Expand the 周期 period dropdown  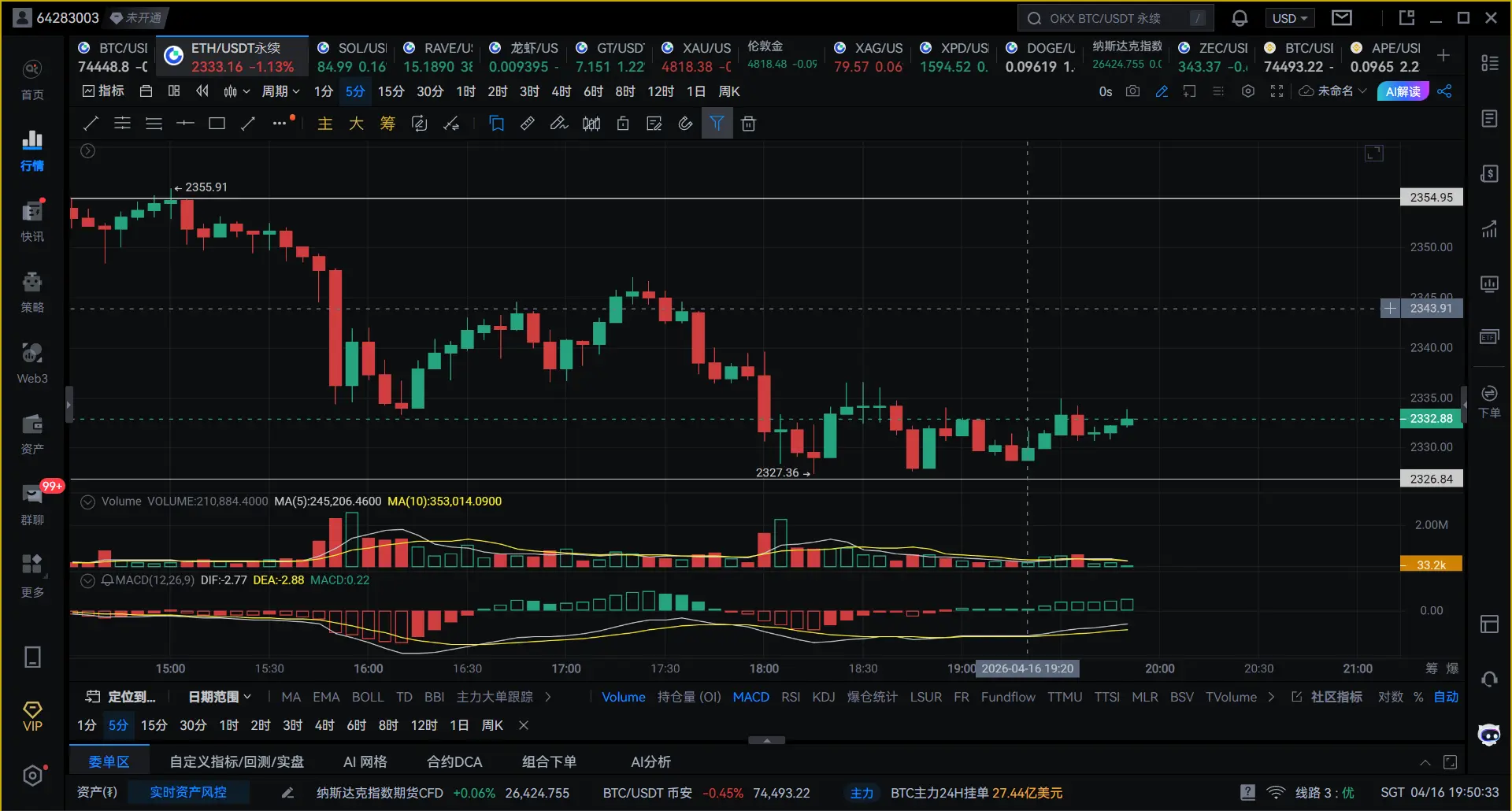[280, 91]
